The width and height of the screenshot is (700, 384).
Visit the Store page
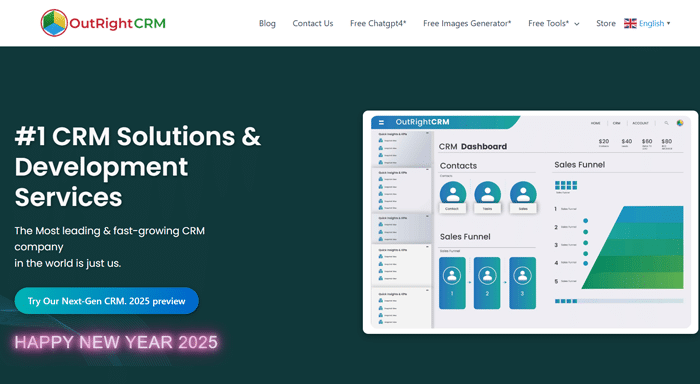pyautogui.click(x=606, y=23)
